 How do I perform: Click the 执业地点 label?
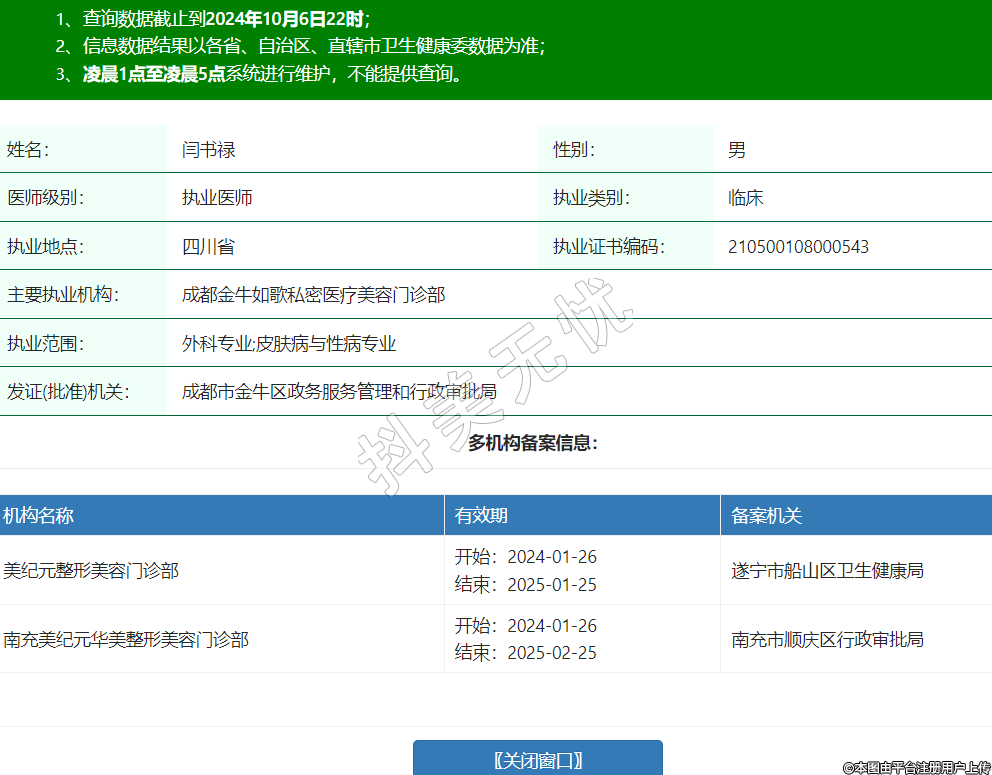coord(46,246)
